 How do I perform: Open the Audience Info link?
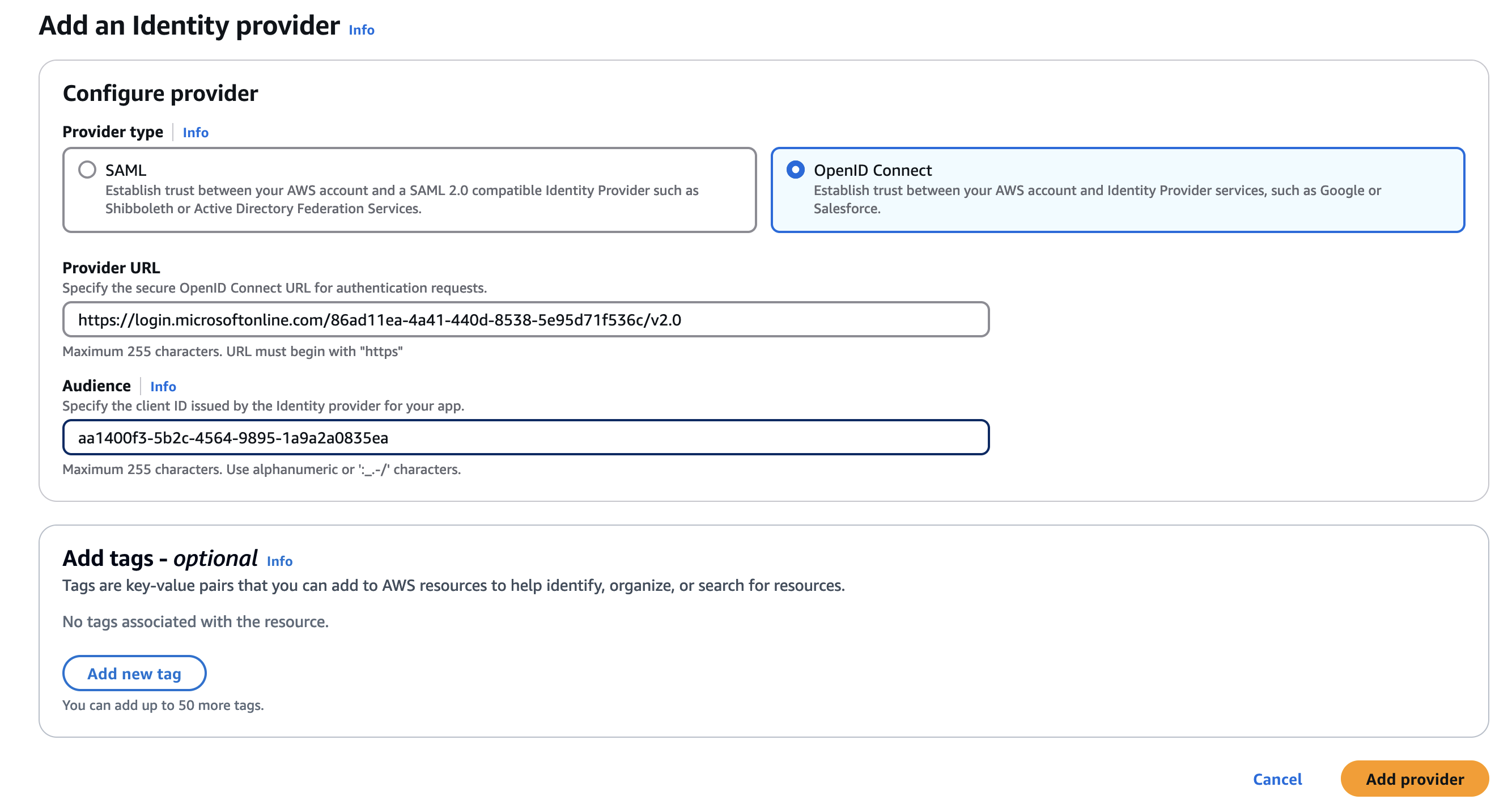click(163, 386)
